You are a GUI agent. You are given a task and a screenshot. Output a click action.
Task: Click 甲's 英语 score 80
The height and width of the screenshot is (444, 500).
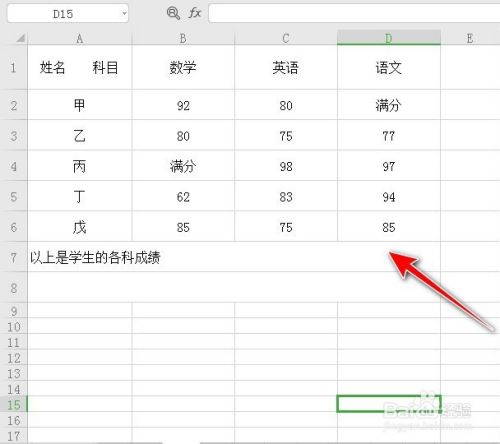(286, 105)
